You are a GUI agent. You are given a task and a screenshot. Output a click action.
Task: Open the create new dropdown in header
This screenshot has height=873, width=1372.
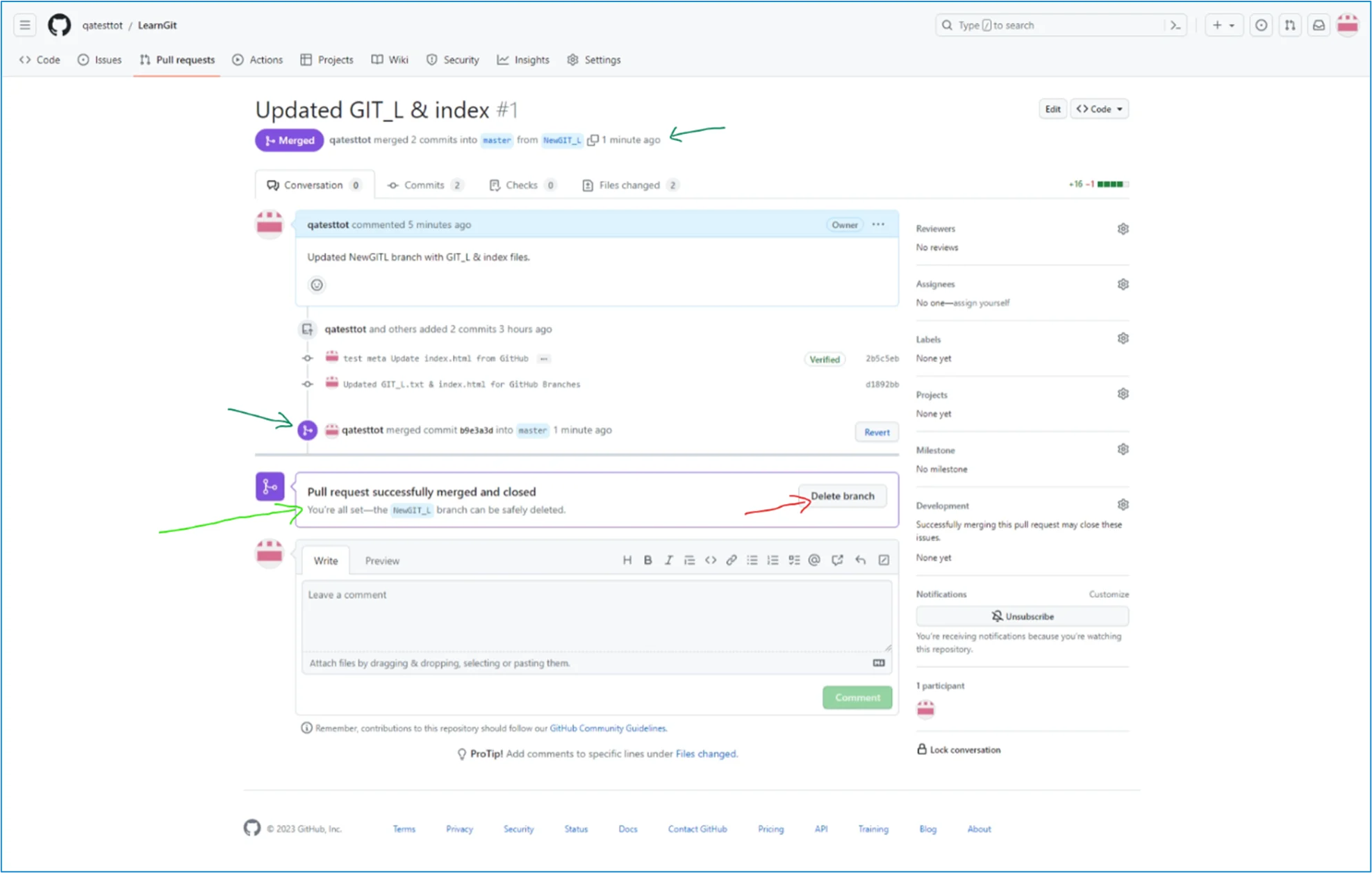[x=1224, y=25]
